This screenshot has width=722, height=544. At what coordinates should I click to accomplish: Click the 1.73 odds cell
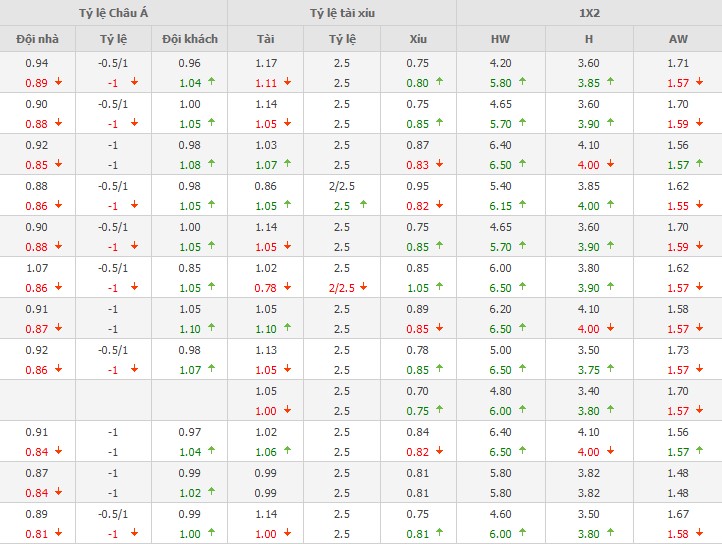click(677, 349)
